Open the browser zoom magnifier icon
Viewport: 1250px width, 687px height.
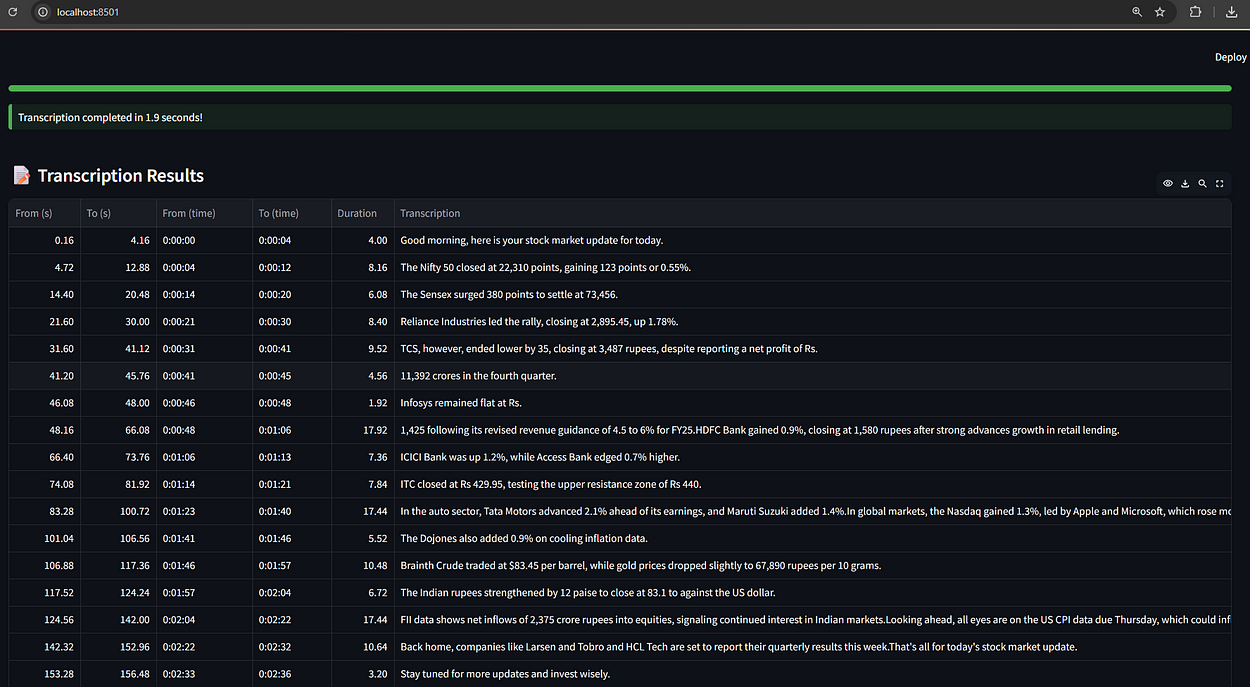click(x=1137, y=12)
